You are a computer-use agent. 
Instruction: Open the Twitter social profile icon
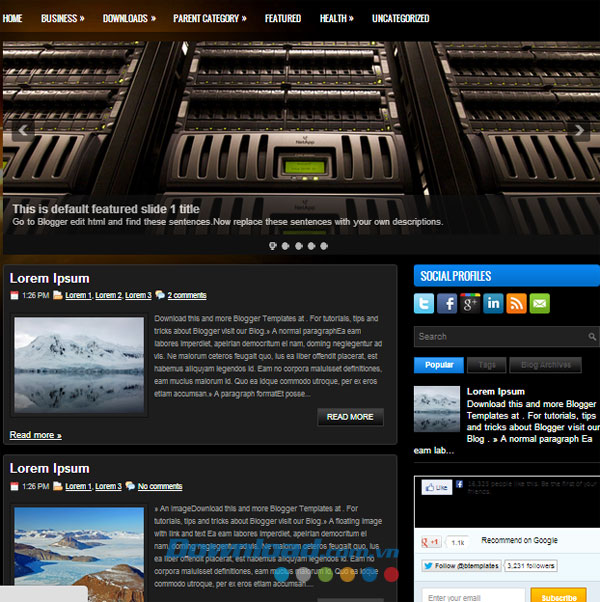tap(425, 303)
